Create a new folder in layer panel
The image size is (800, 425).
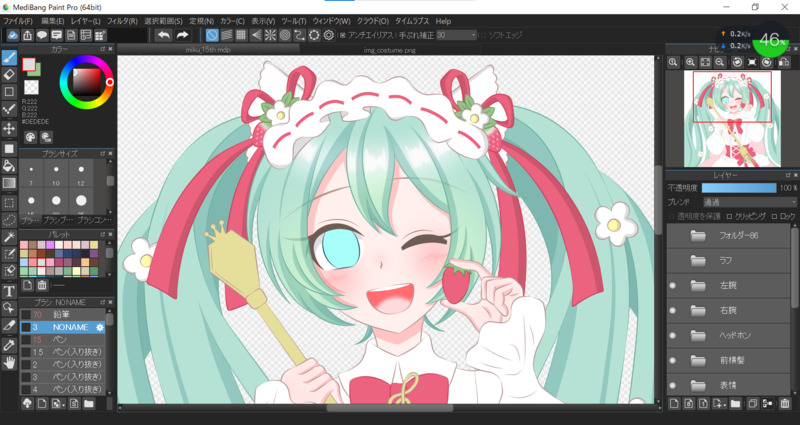735,404
